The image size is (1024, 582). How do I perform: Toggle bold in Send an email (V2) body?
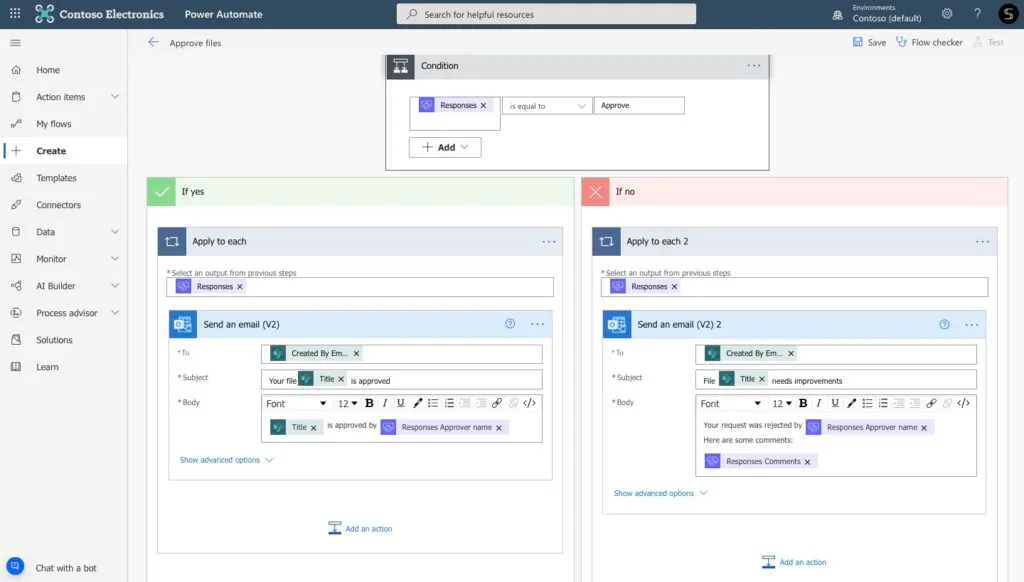point(369,403)
